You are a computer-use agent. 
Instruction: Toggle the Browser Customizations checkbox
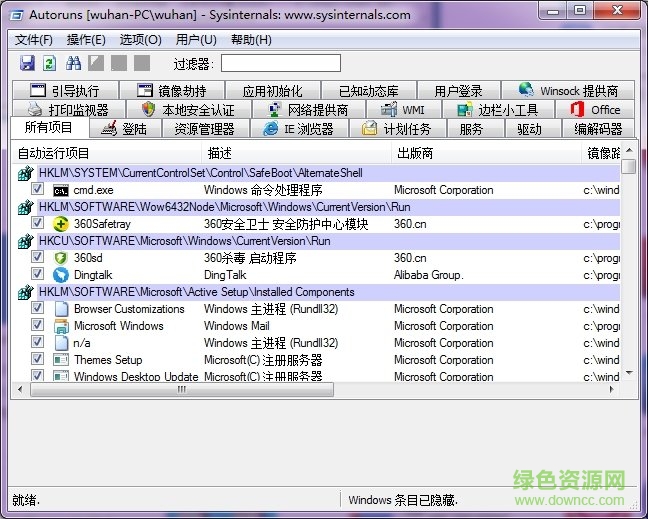pyautogui.click(x=37, y=308)
